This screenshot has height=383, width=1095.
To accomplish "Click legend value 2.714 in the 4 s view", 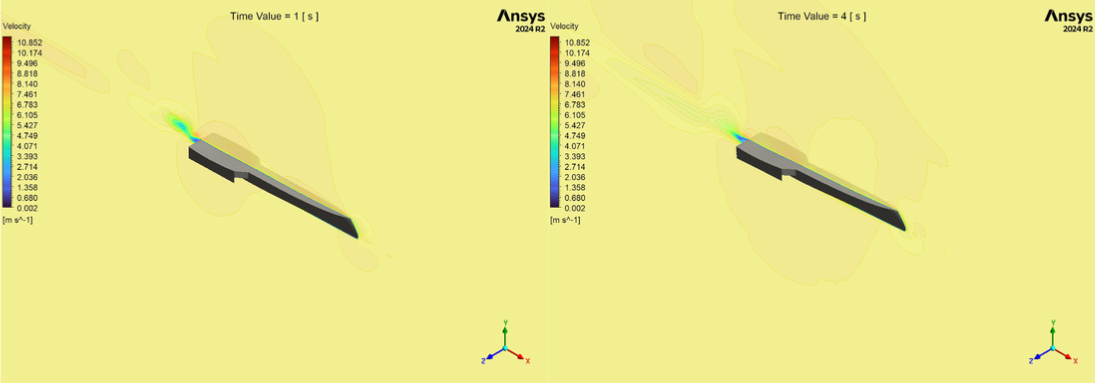I will point(575,167).
